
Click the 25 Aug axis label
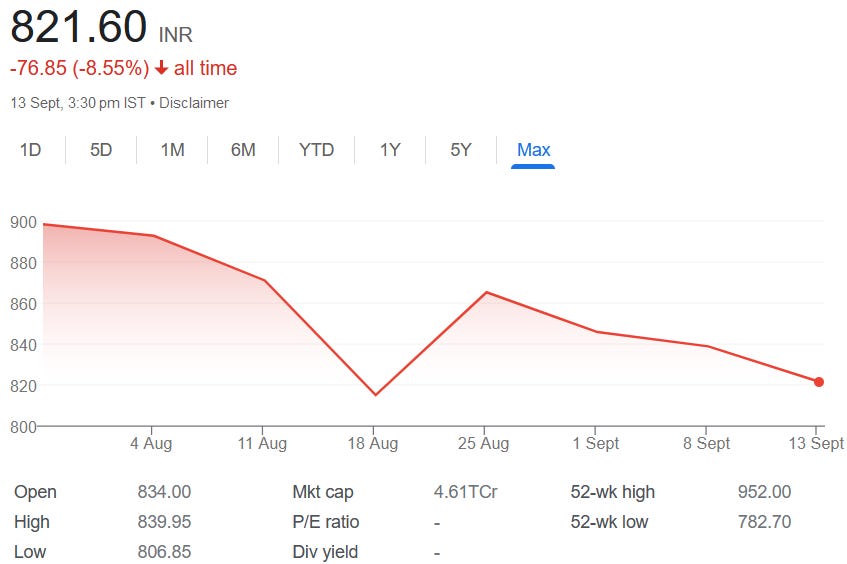[x=483, y=444]
